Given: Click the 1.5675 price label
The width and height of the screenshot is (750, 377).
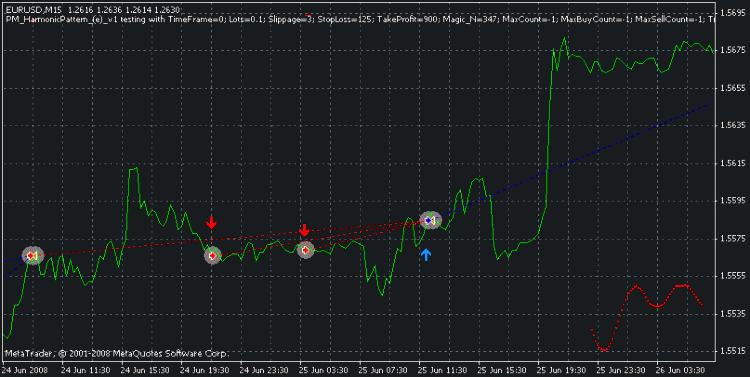Looking at the screenshot, I should tap(732, 50).
